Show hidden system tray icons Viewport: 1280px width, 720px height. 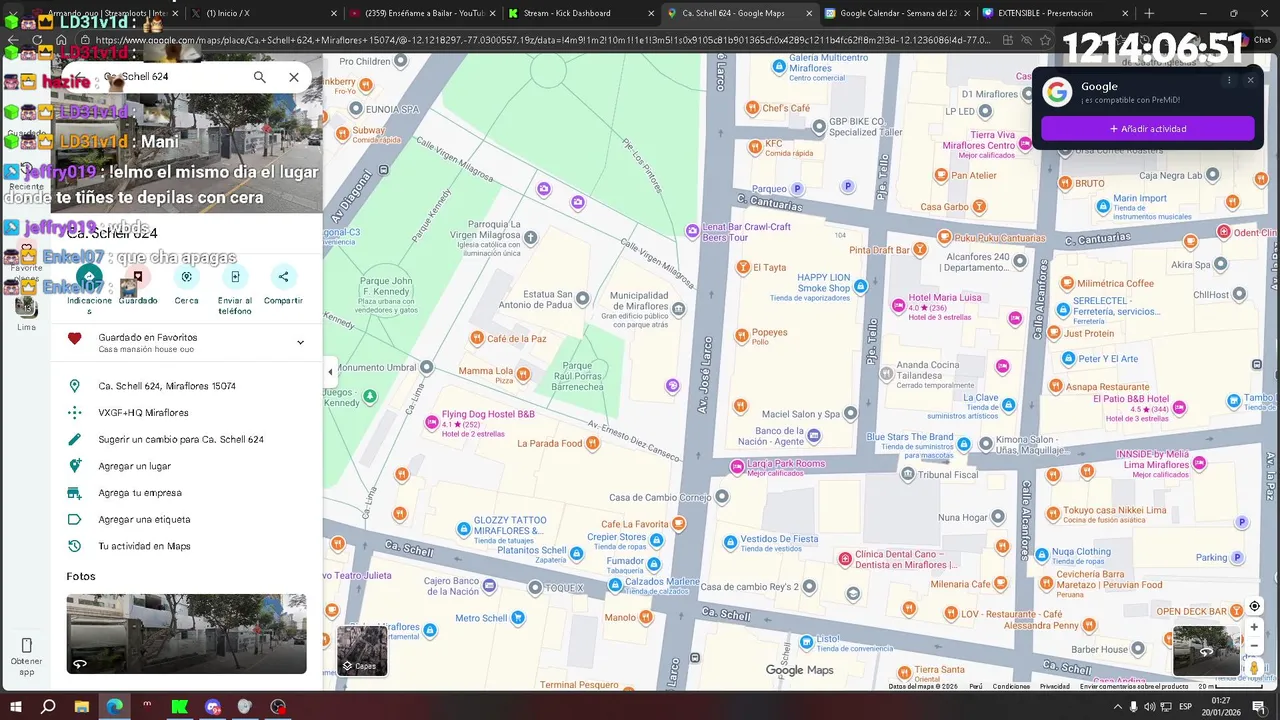point(1117,706)
